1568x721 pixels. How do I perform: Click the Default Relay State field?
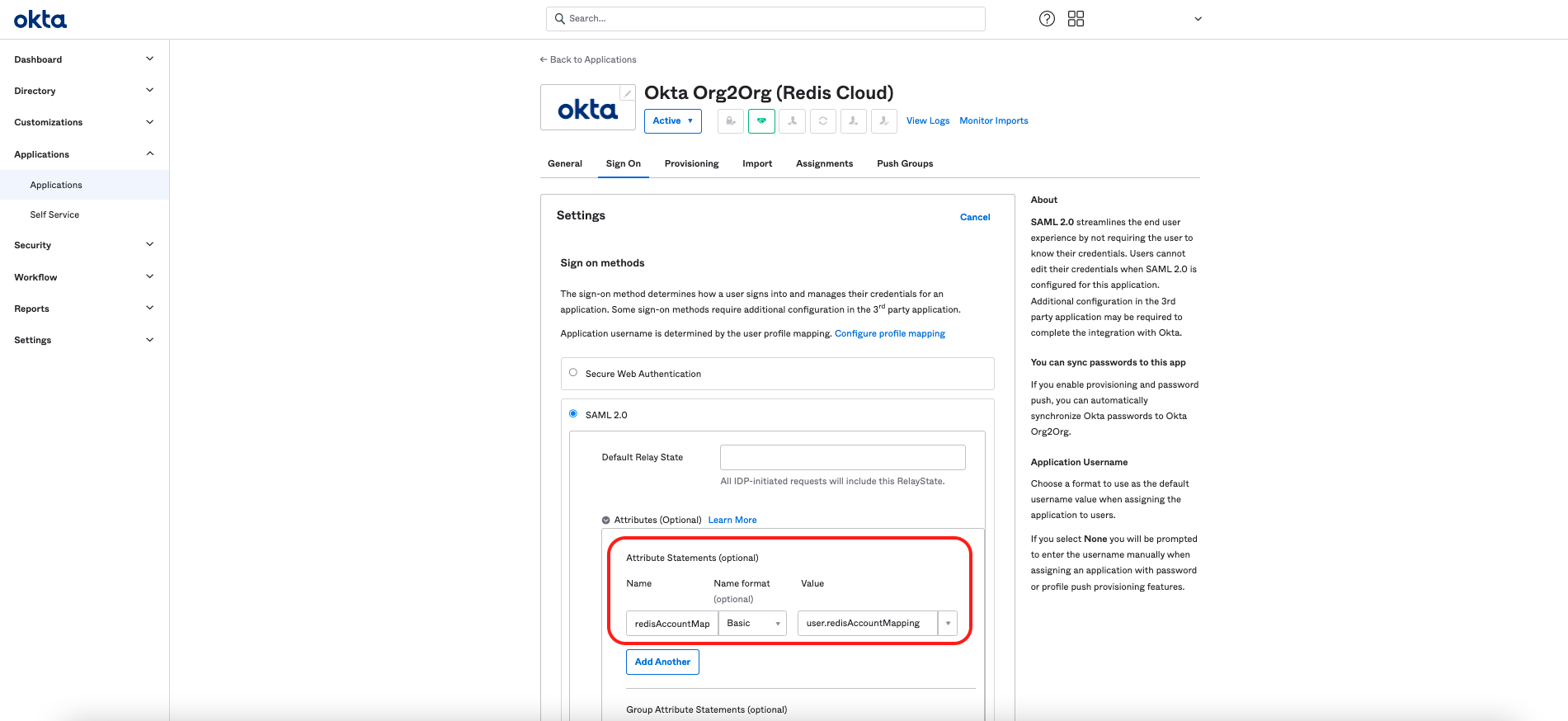[x=842, y=457]
